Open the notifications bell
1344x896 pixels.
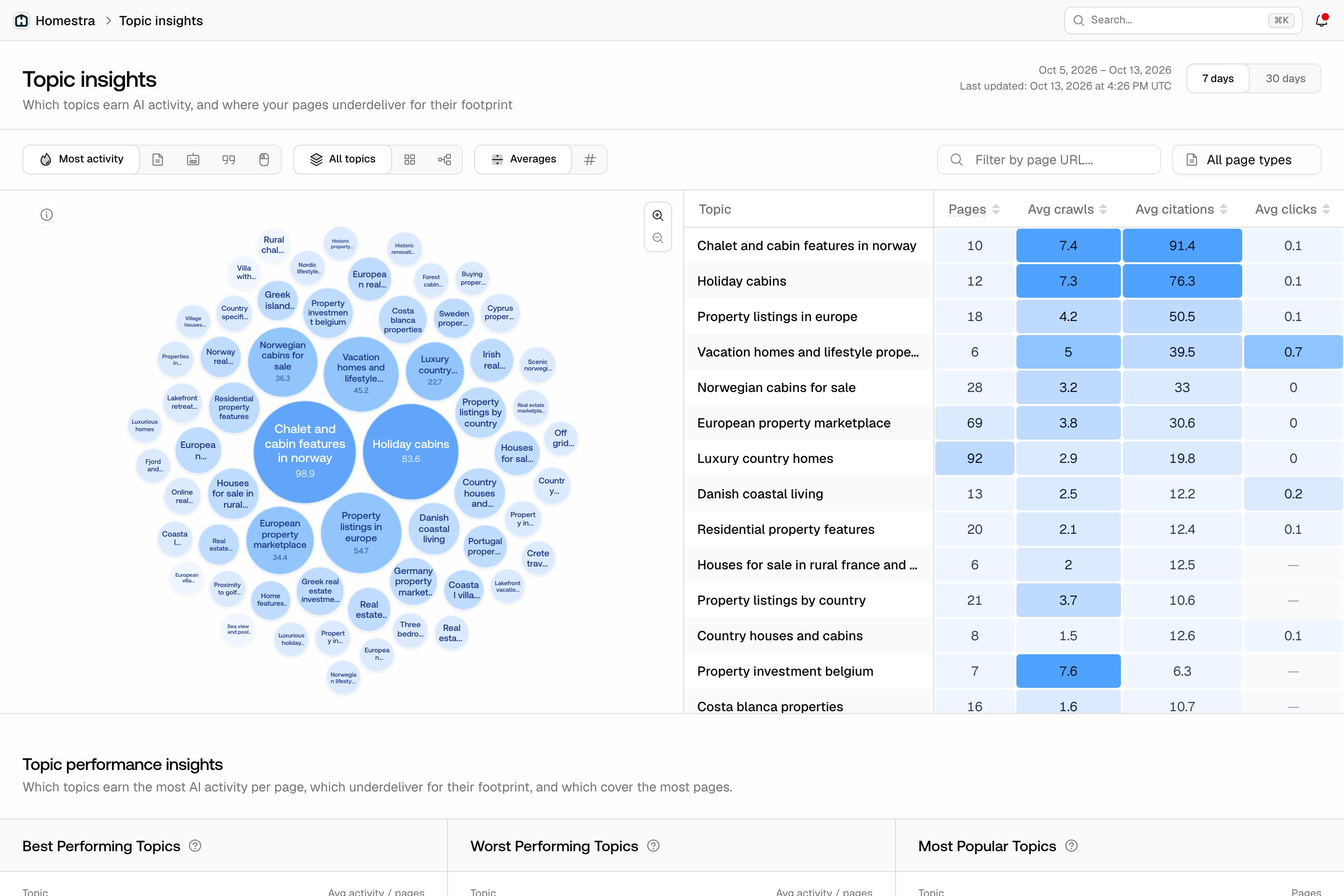[1321, 21]
